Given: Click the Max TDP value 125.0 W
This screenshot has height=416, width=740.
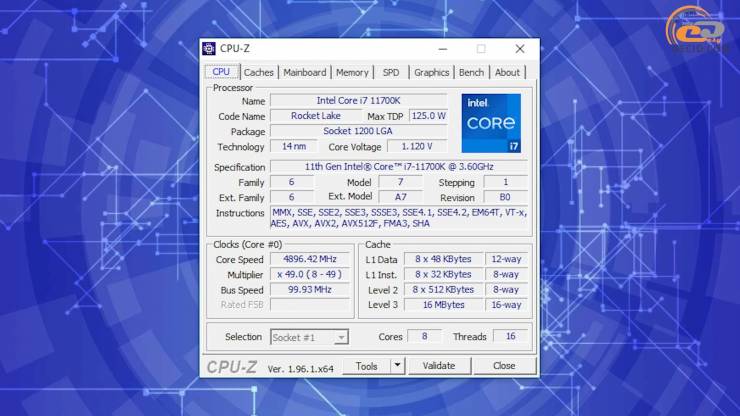Looking at the screenshot, I should (428, 116).
